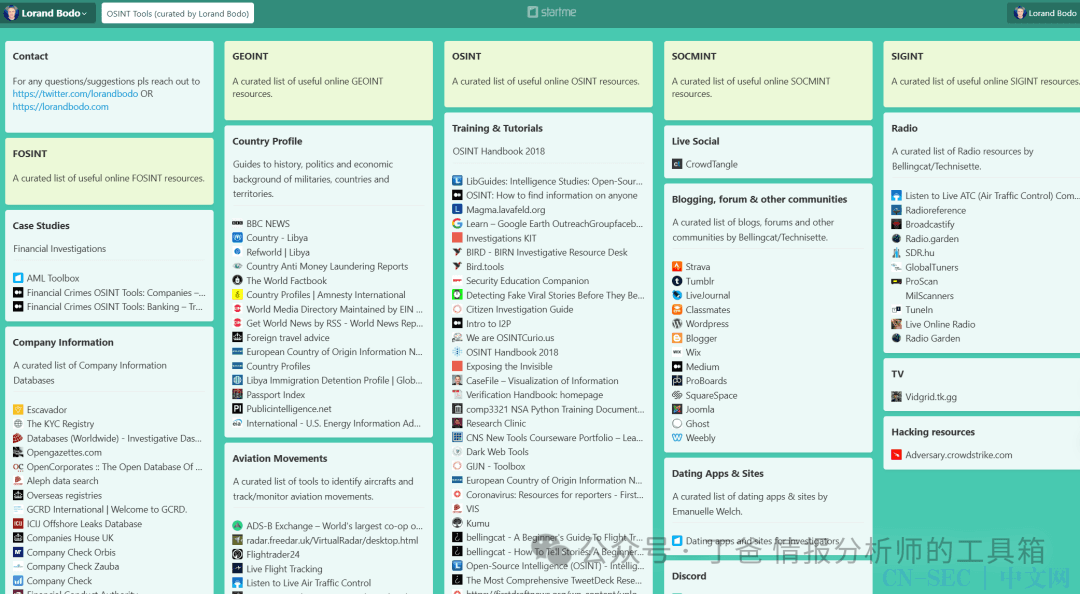Select the Aviation Movements widget heading
The height and width of the screenshot is (594, 1080).
point(280,458)
